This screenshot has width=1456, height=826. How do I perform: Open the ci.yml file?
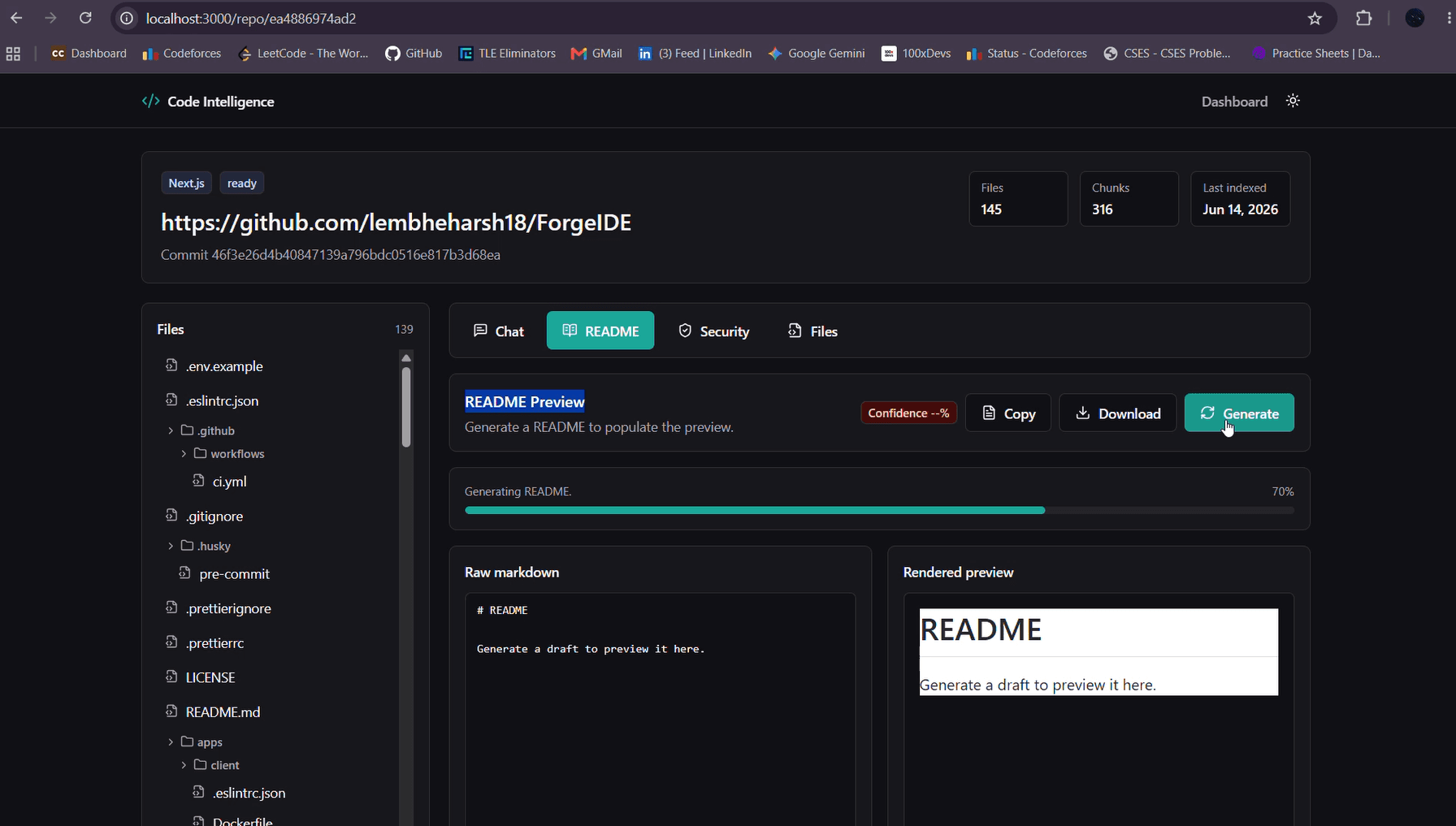tap(220, 481)
